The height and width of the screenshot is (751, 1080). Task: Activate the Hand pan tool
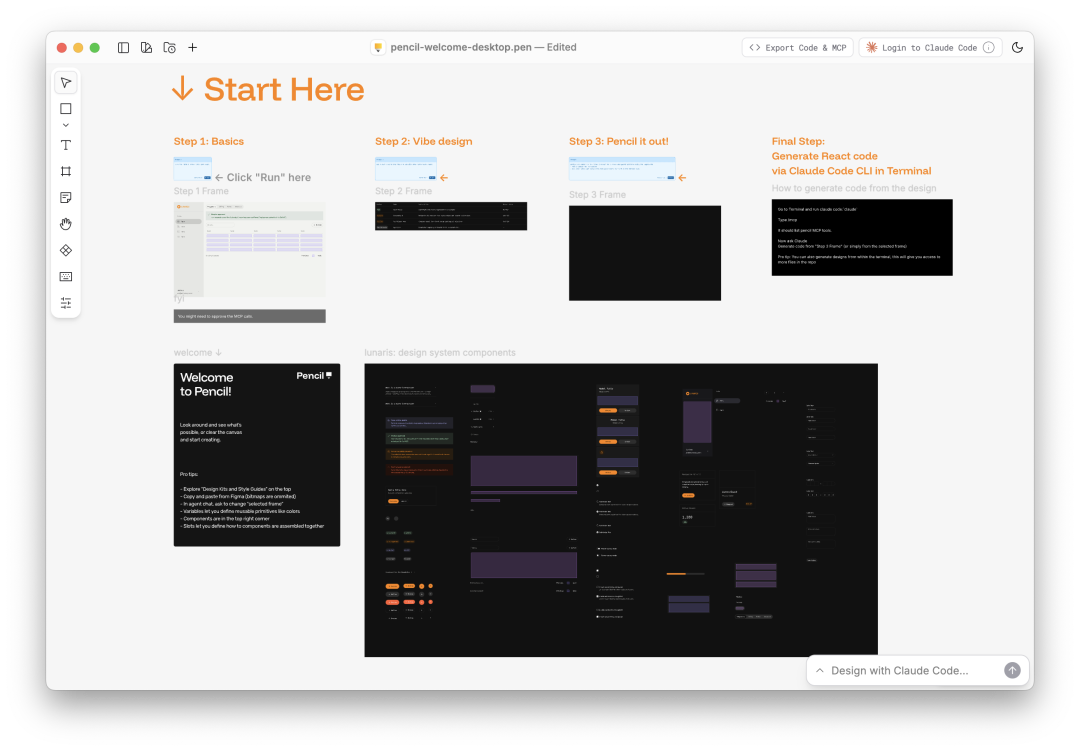pos(66,224)
